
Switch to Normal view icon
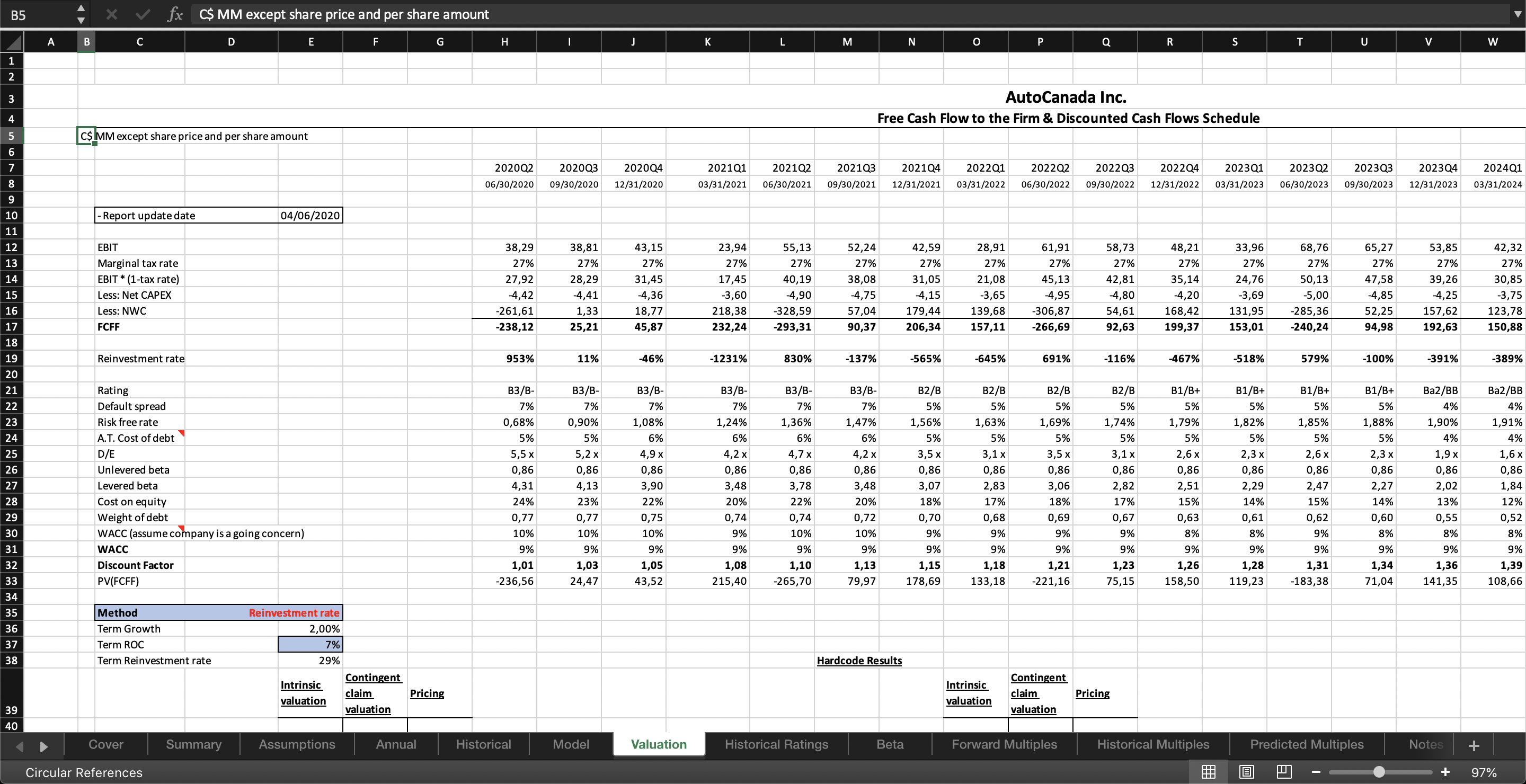(x=1209, y=772)
